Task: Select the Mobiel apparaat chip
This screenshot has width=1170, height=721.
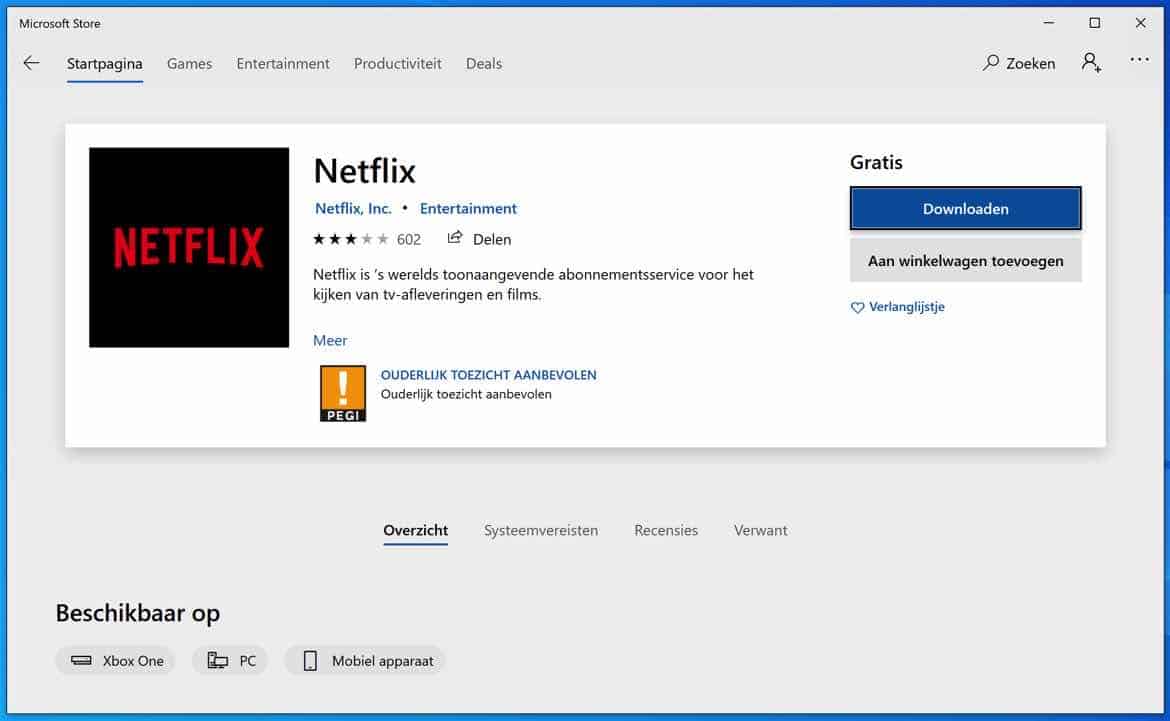Action: pyautogui.click(x=365, y=661)
